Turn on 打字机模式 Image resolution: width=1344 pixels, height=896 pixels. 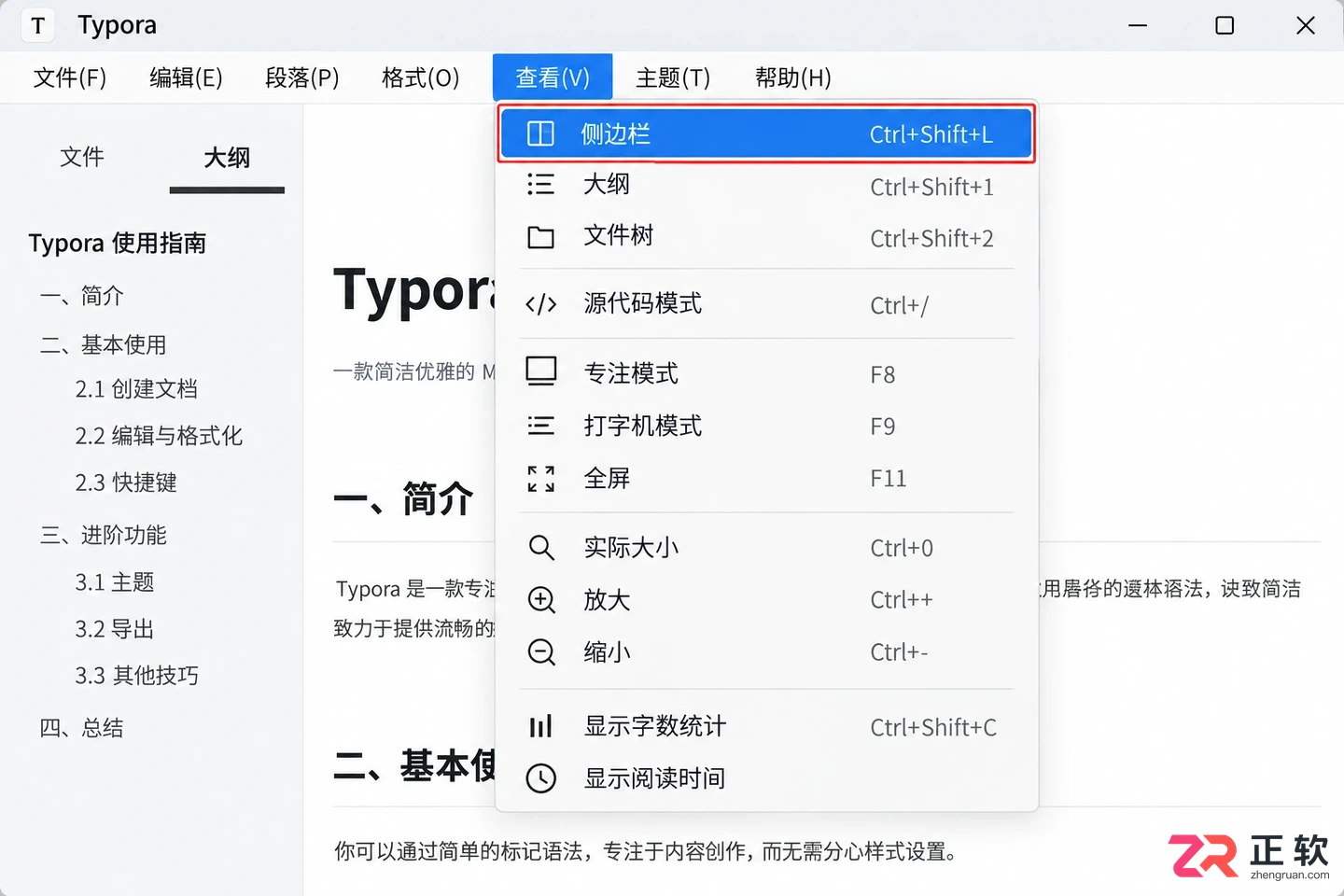coord(766,426)
